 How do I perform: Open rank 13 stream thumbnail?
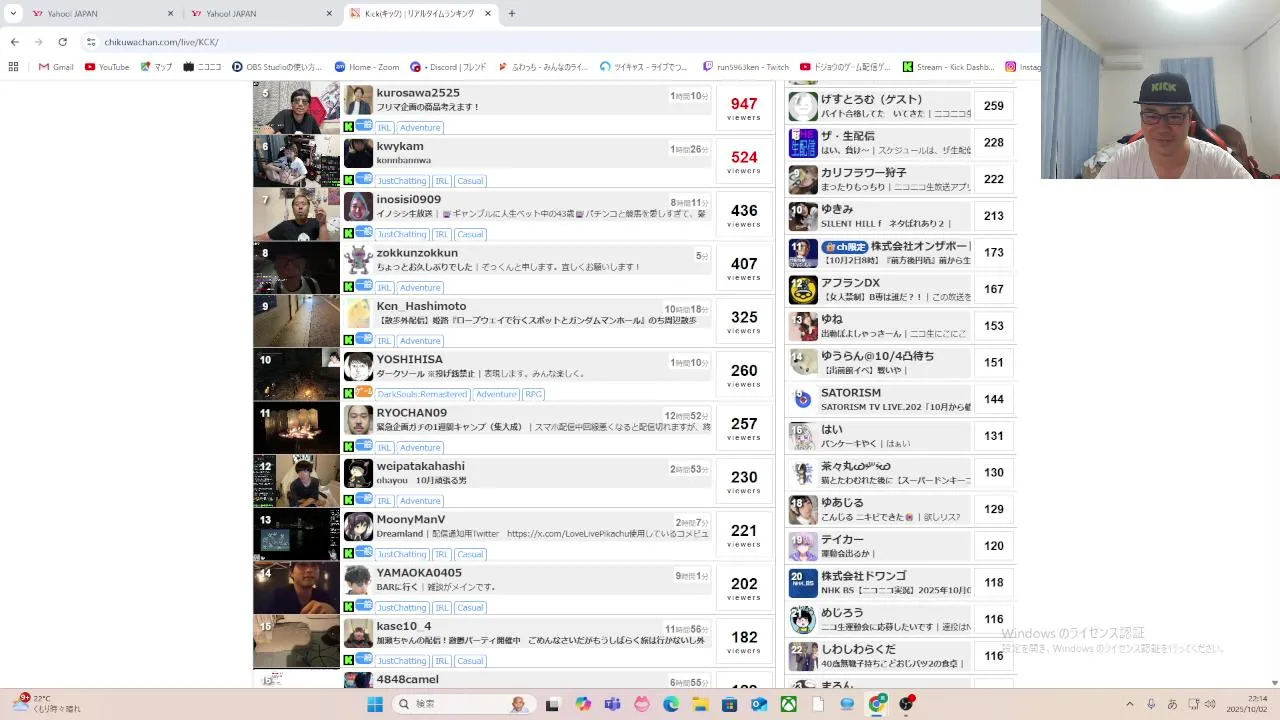coord(296,534)
